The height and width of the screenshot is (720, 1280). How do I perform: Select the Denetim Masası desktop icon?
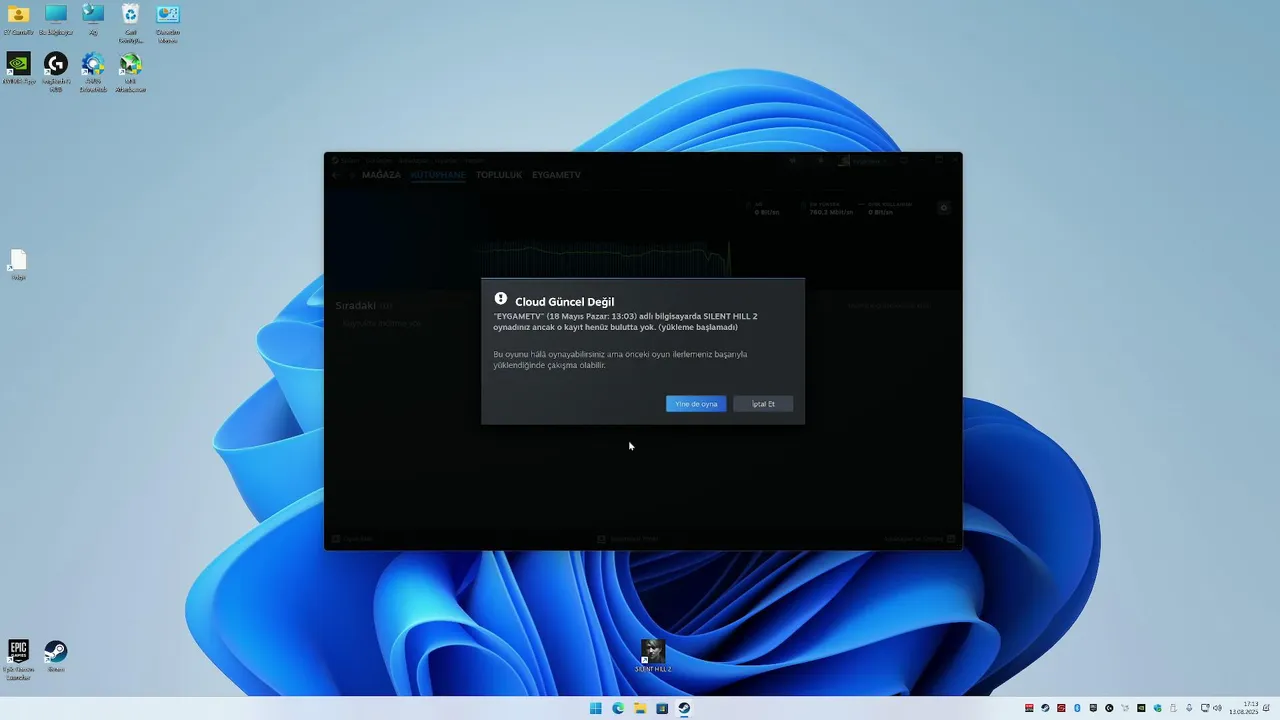pos(168,22)
